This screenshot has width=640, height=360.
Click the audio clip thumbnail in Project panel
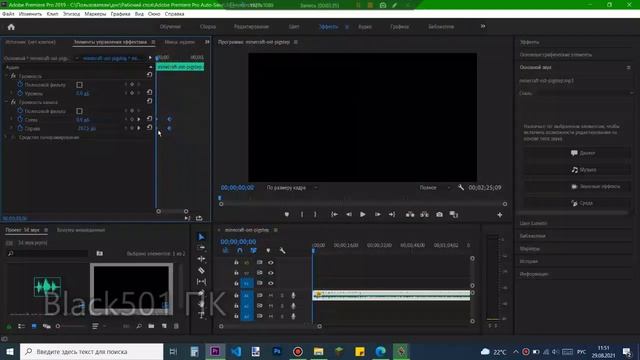coord(47,287)
